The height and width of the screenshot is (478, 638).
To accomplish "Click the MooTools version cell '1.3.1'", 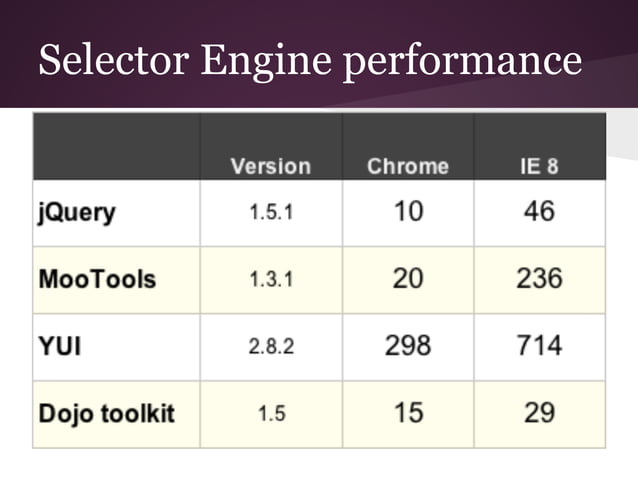I will [x=270, y=279].
